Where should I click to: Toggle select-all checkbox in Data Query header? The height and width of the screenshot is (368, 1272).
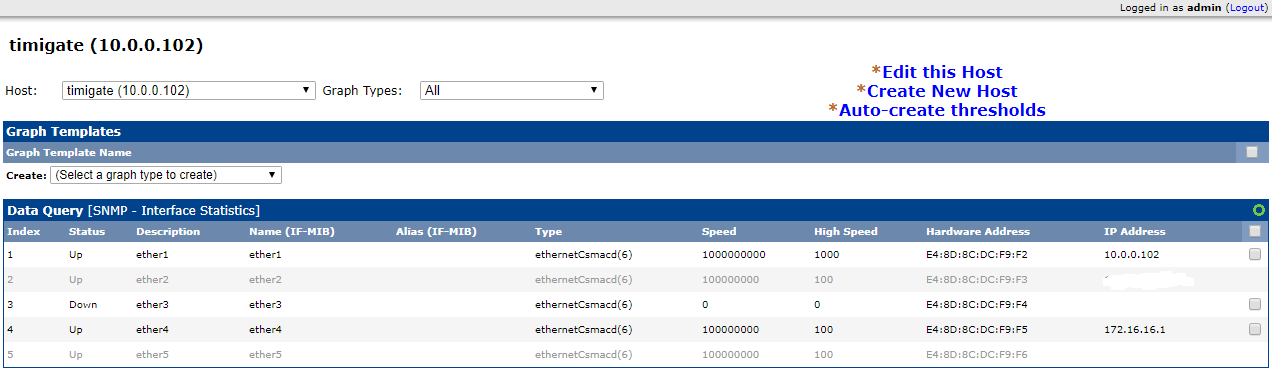(x=1254, y=231)
